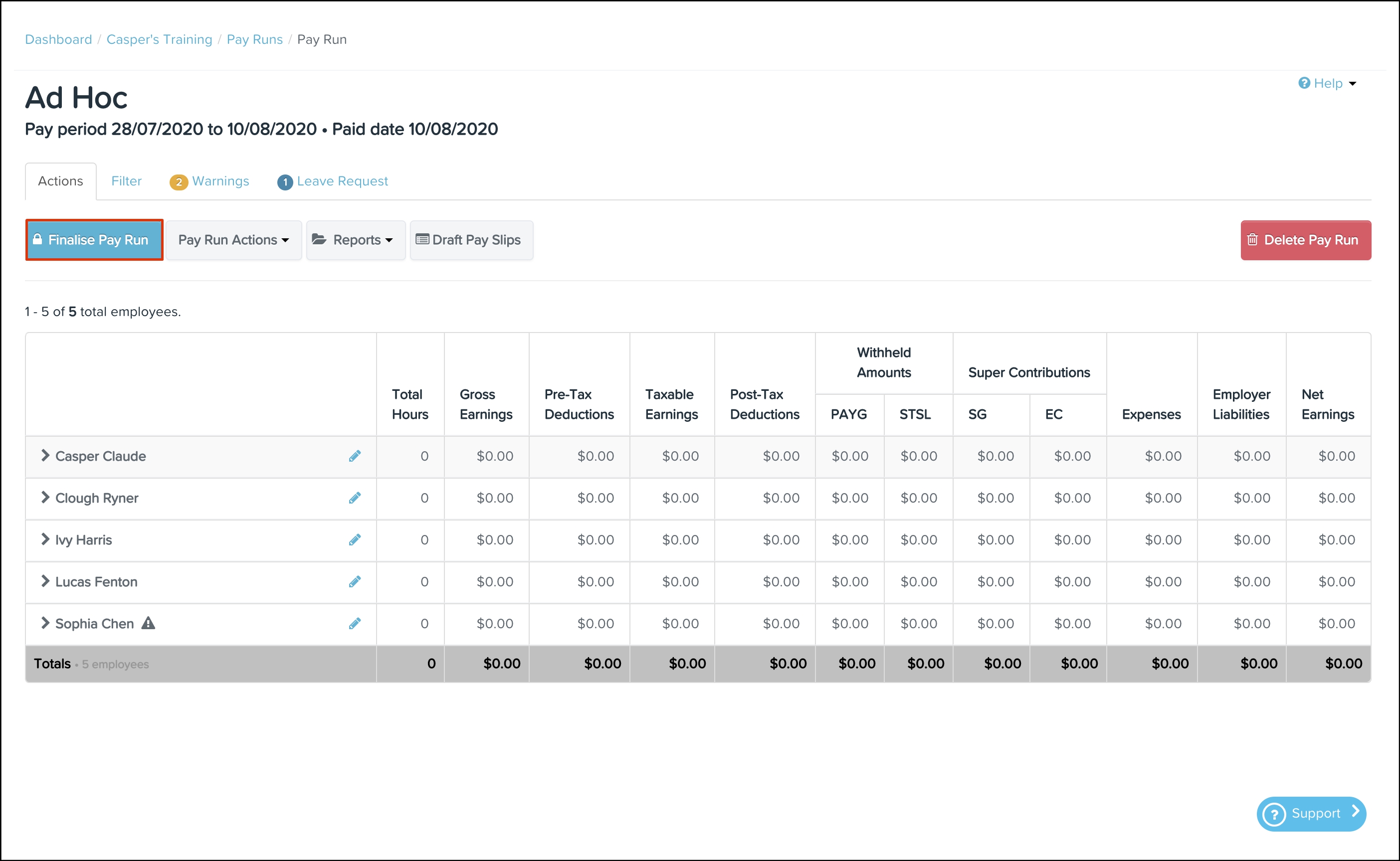Click pencil edit icon for Sophia Chen
The height and width of the screenshot is (861, 1400).
point(355,624)
